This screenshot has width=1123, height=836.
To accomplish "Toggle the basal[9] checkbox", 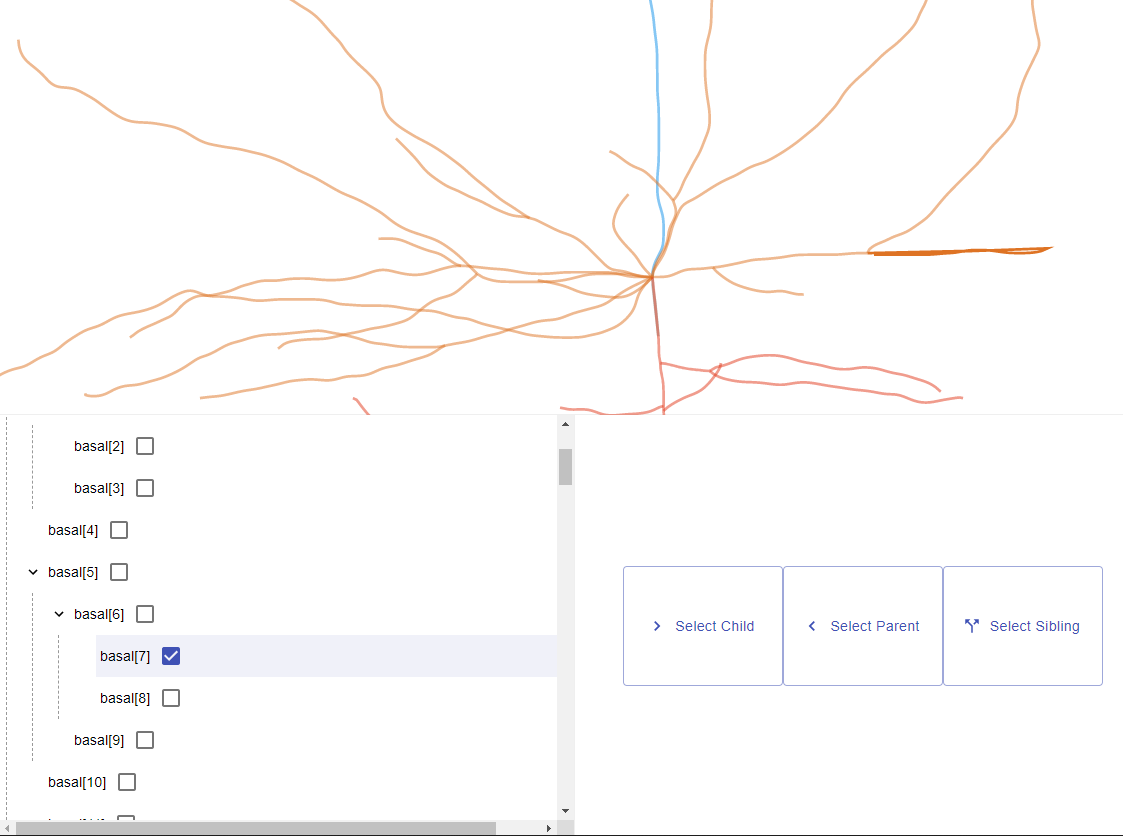I will point(145,740).
